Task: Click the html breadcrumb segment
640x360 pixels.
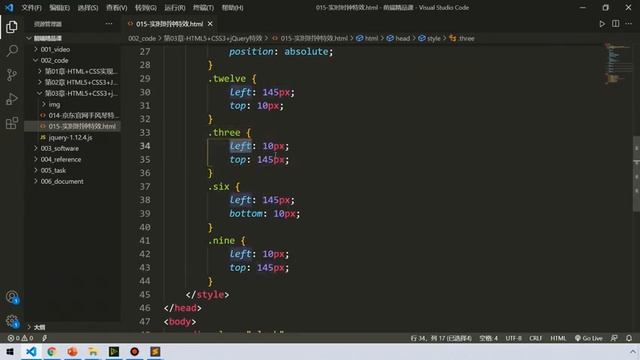Action: tap(367, 38)
